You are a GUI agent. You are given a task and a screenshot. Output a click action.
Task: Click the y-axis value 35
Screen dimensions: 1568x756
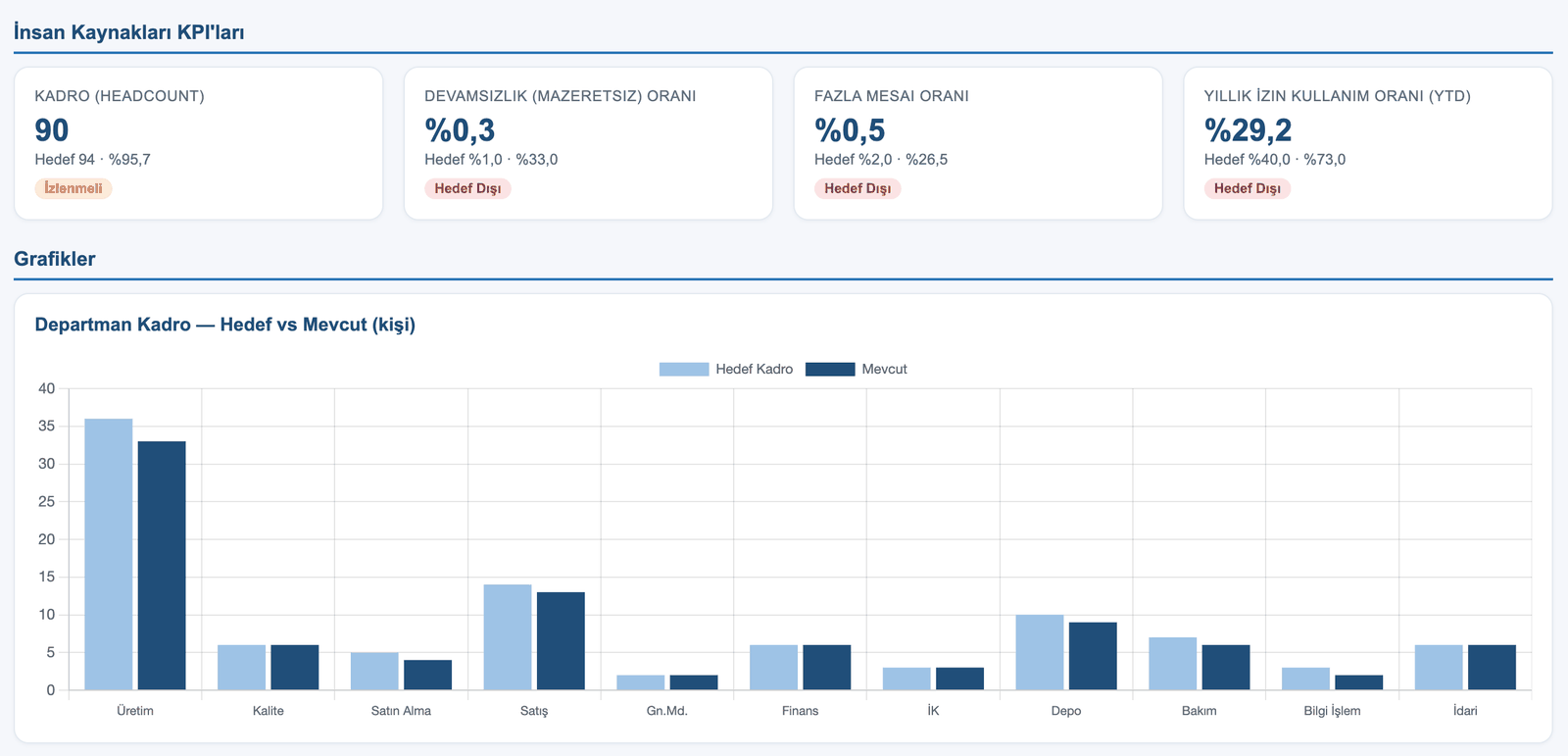47,427
